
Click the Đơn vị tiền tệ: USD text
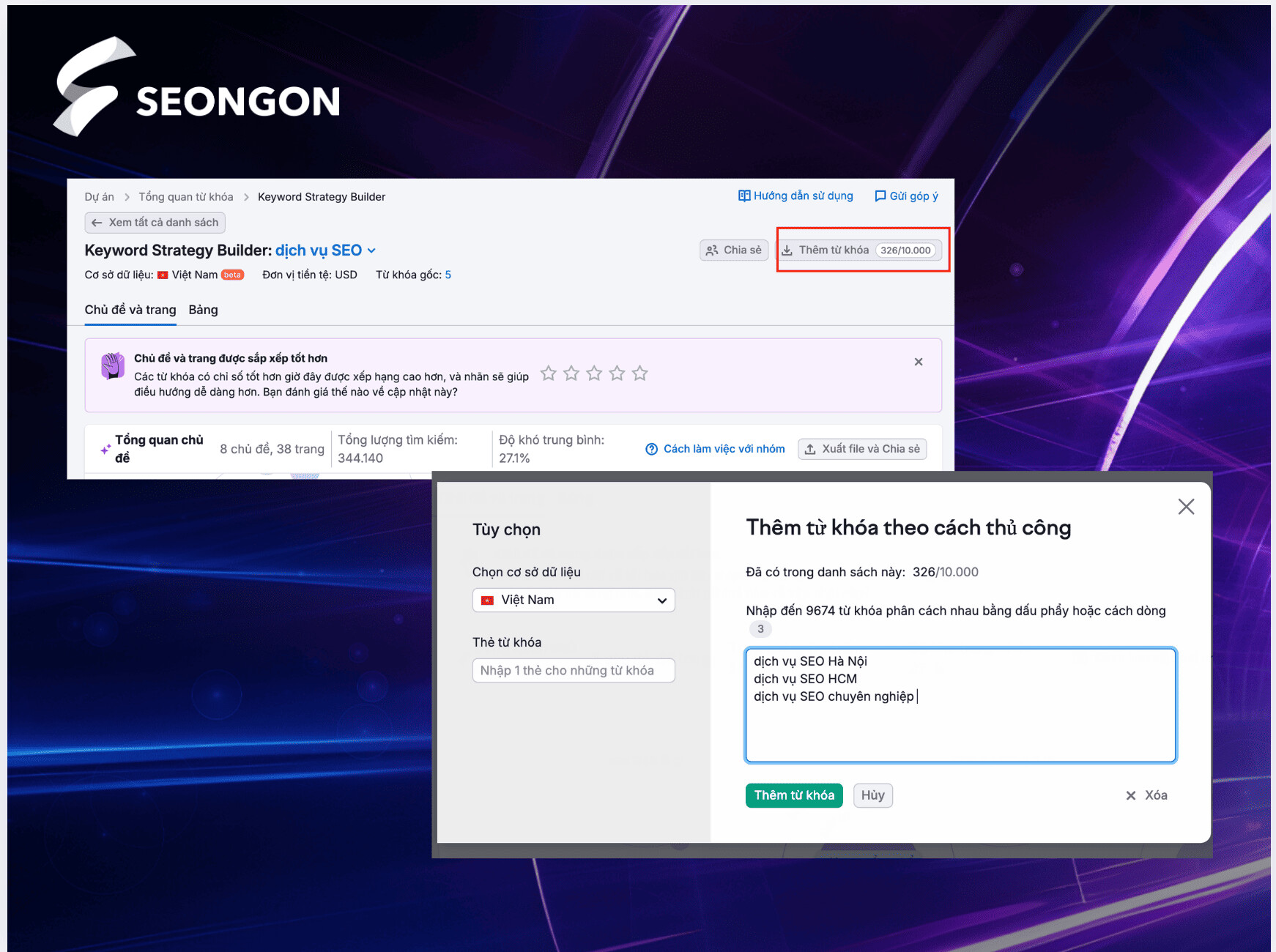(310, 275)
